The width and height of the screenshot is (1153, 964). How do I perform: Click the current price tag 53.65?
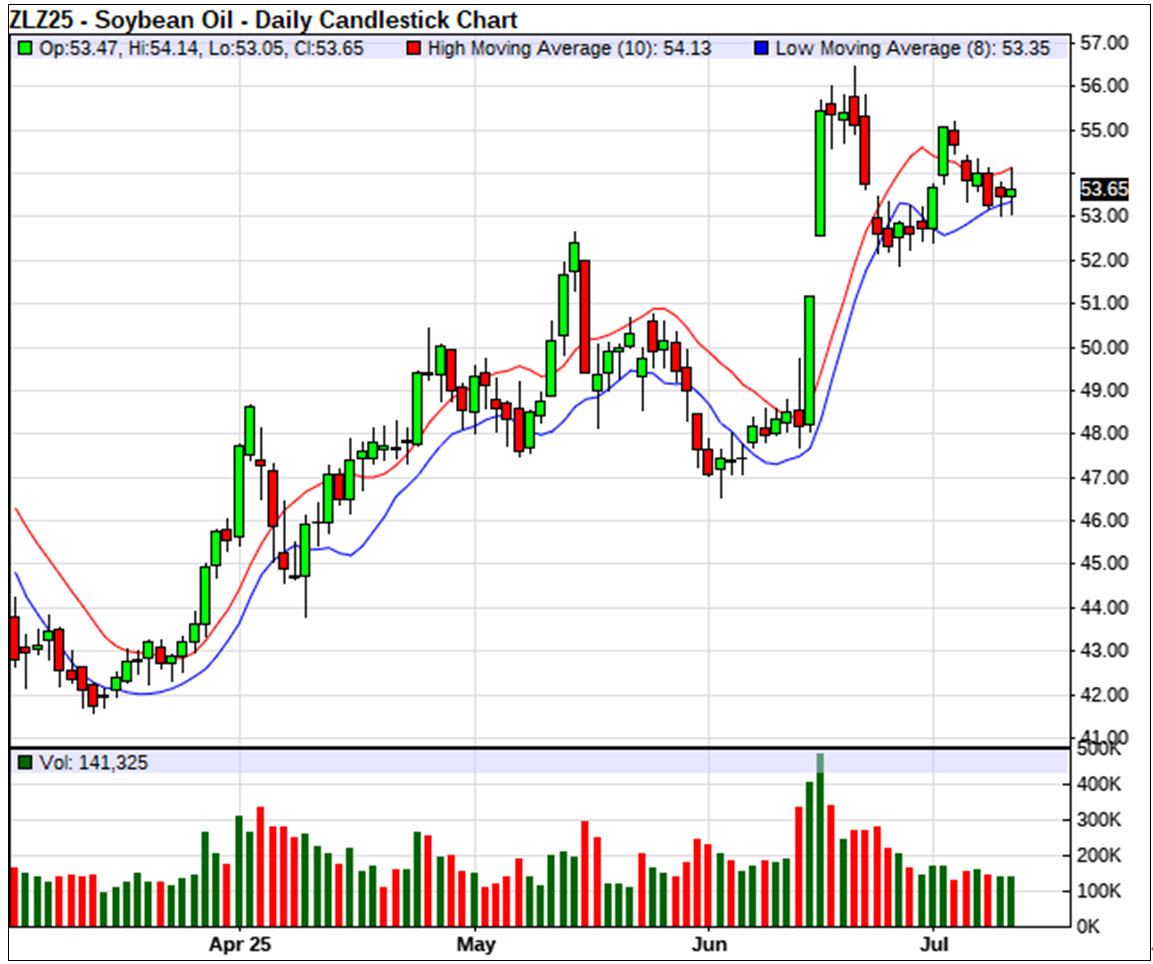[x=1104, y=189]
